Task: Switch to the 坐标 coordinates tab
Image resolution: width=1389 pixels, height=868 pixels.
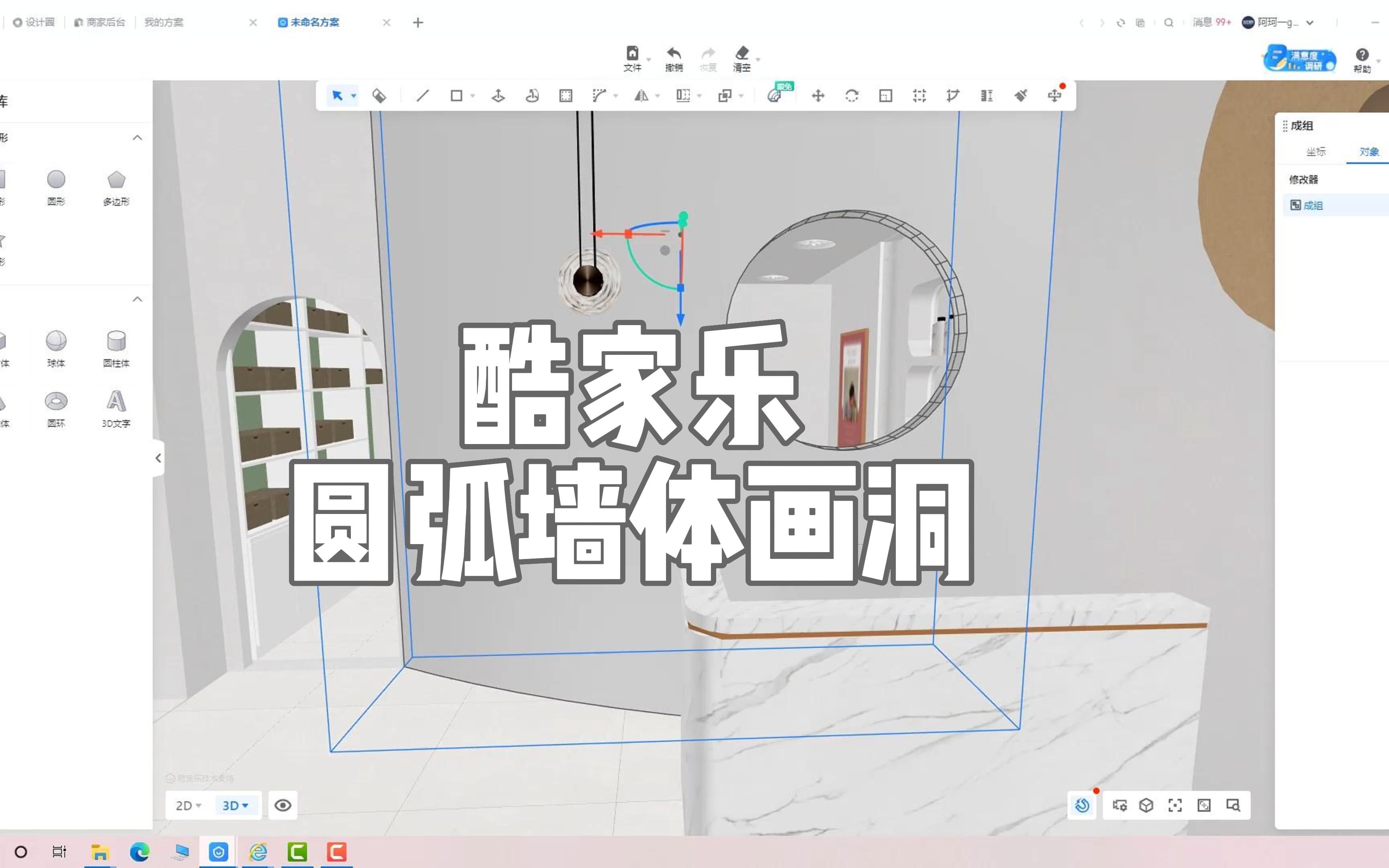Action: pyautogui.click(x=1315, y=151)
